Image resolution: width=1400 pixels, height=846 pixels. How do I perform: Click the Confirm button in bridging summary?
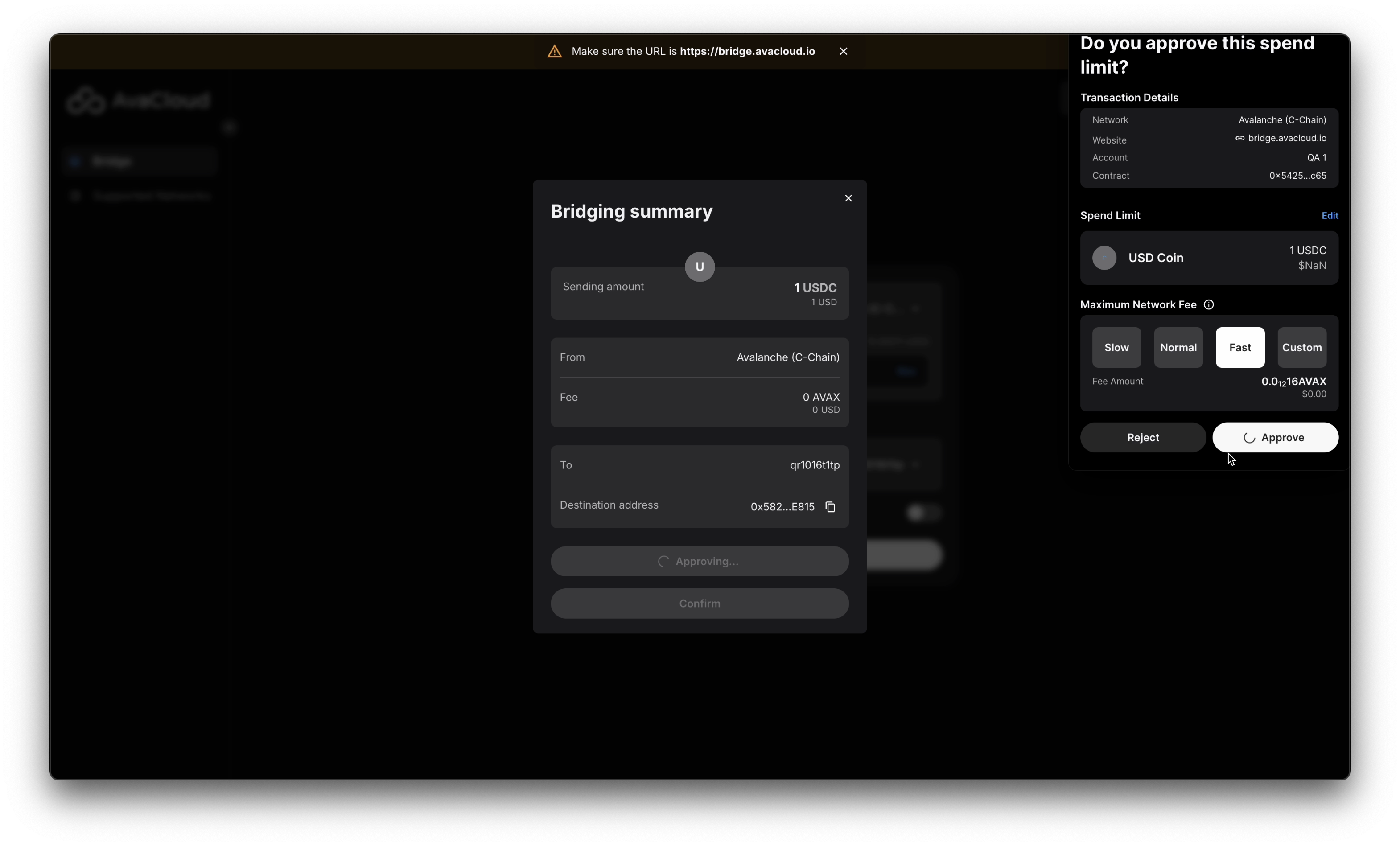pos(700,604)
